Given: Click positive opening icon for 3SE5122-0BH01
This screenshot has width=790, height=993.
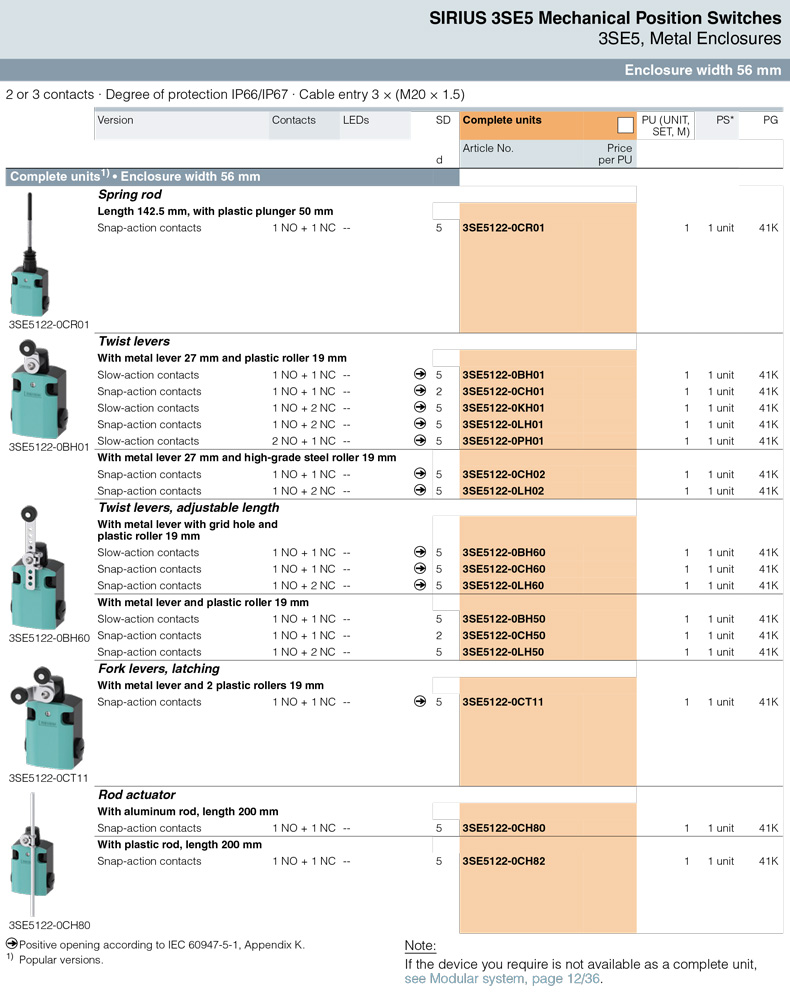Looking at the screenshot, I should pyautogui.click(x=420, y=375).
